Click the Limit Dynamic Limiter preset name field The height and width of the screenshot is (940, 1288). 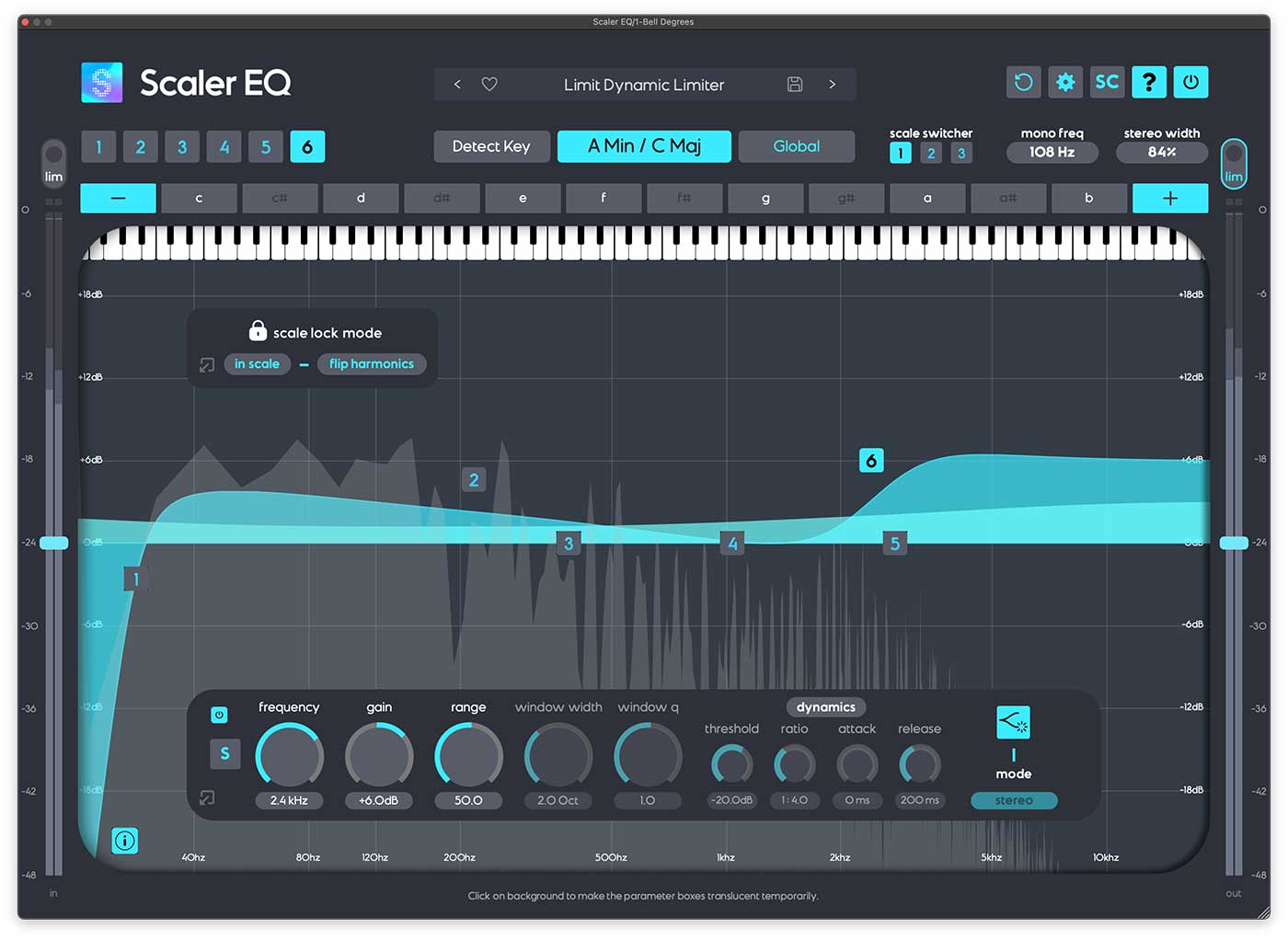(x=644, y=85)
